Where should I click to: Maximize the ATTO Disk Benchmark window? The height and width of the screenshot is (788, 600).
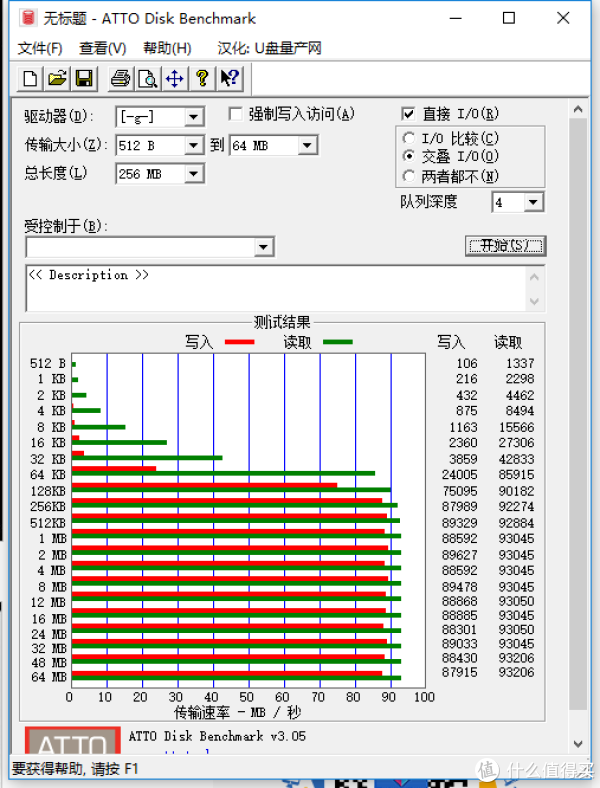[x=509, y=19]
